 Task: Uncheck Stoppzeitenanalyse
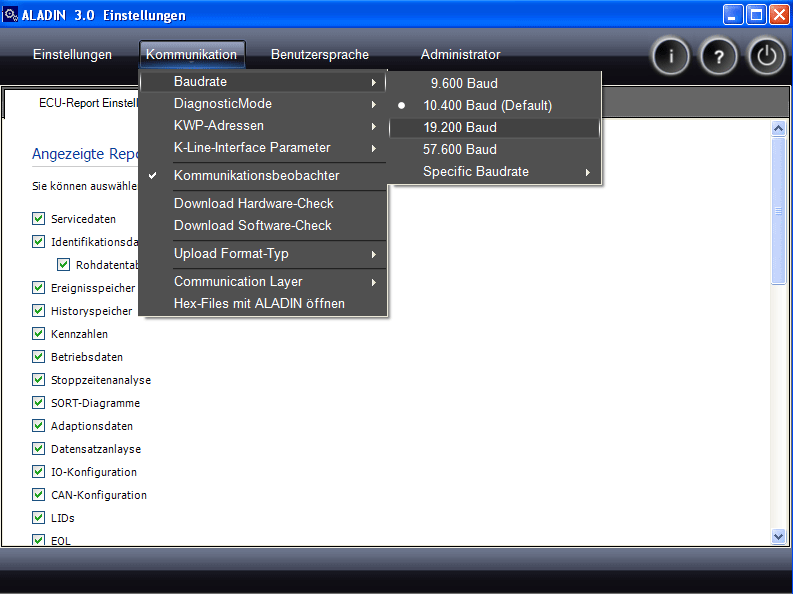[x=38, y=380]
